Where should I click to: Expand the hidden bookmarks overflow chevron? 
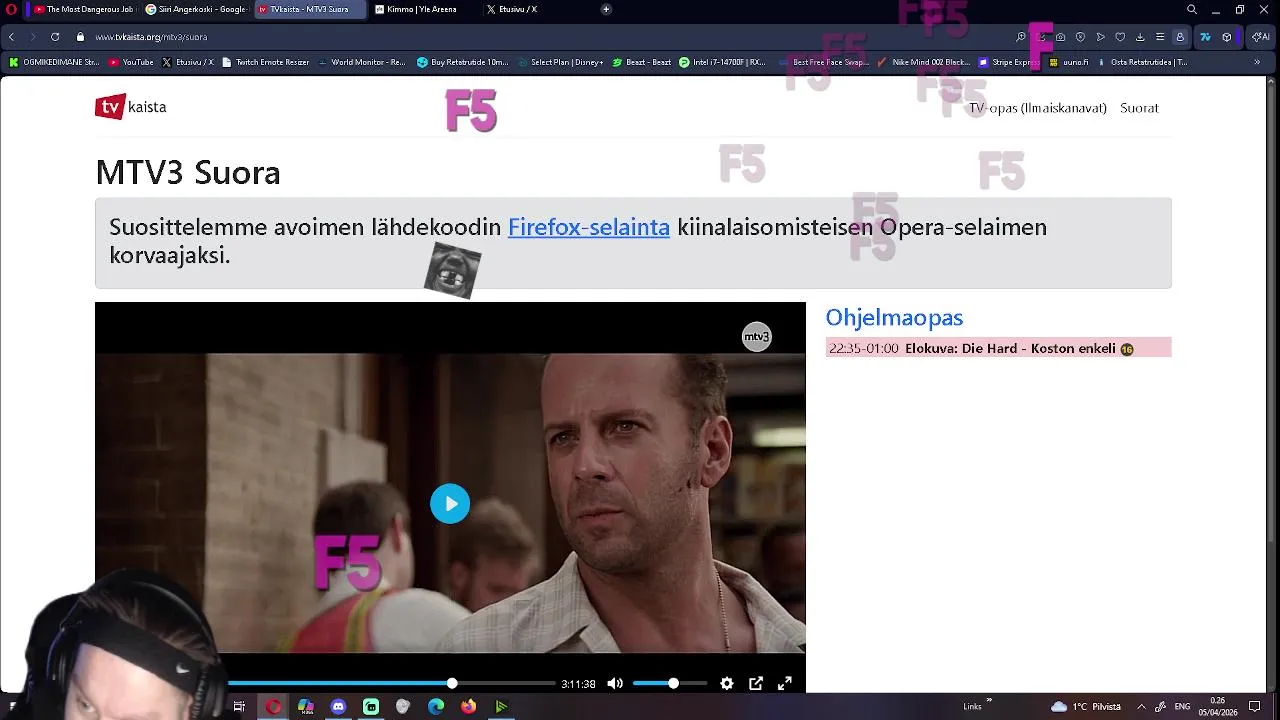pyautogui.click(x=1257, y=62)
